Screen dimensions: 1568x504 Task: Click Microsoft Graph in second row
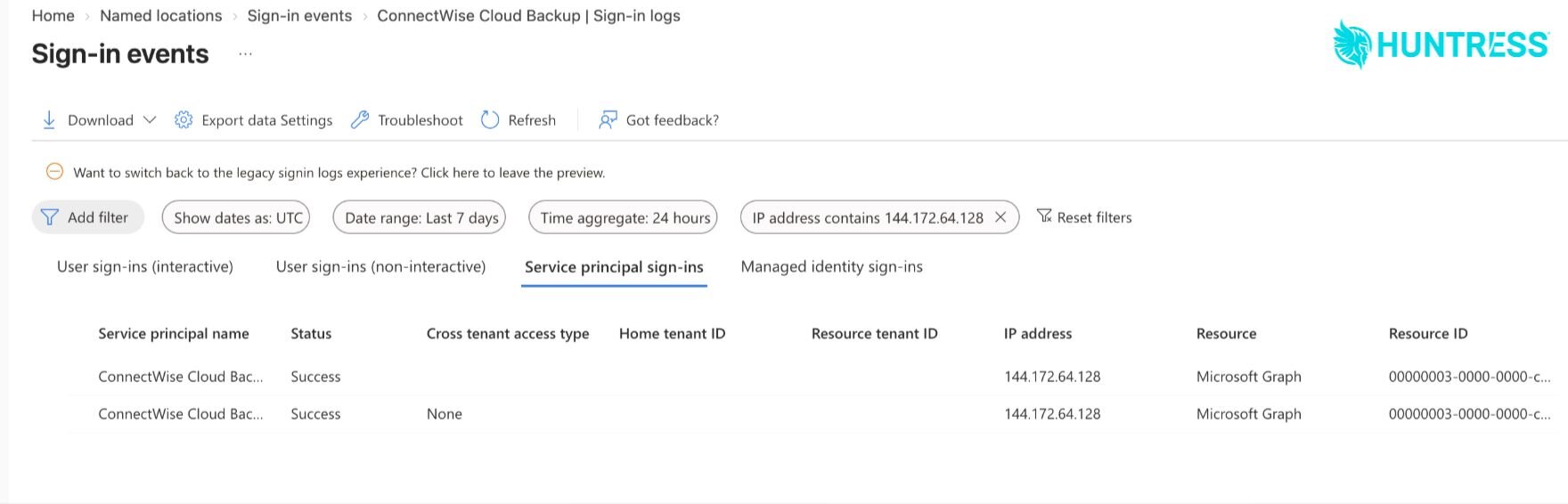click(1249, 414)
